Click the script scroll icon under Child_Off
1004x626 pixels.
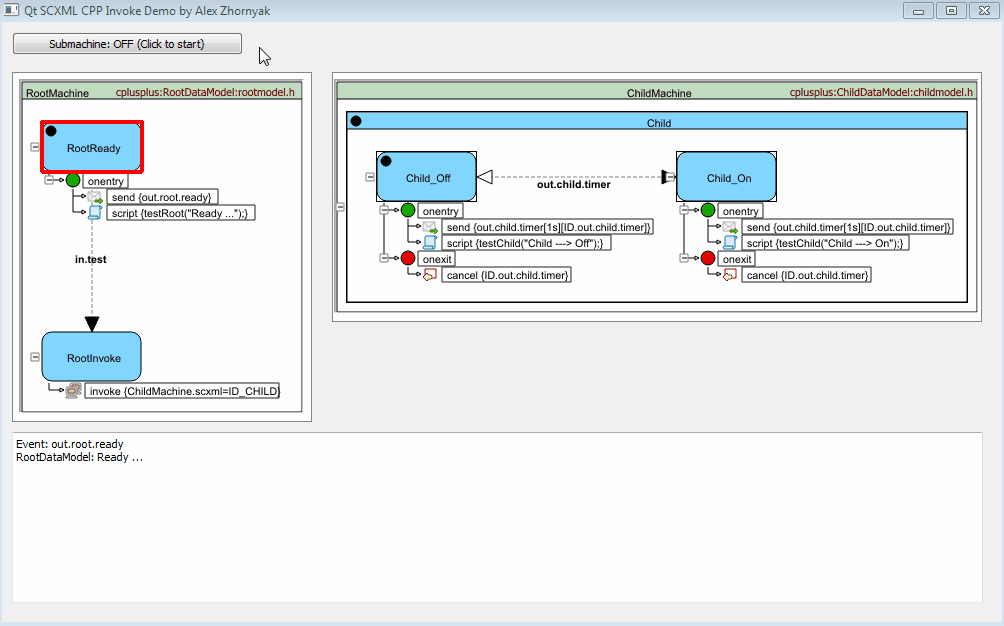click(x=430, y=242)
